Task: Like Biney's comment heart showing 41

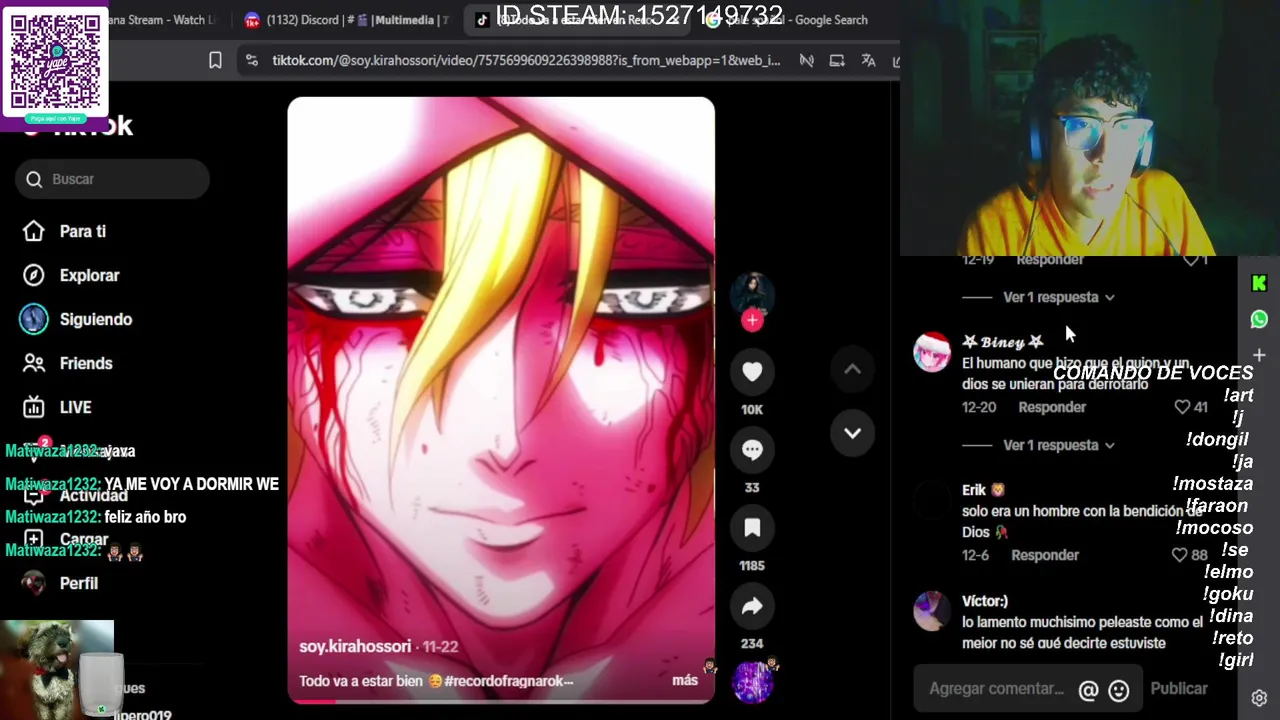Action: pyautogui.click(x=1182, y=407)
